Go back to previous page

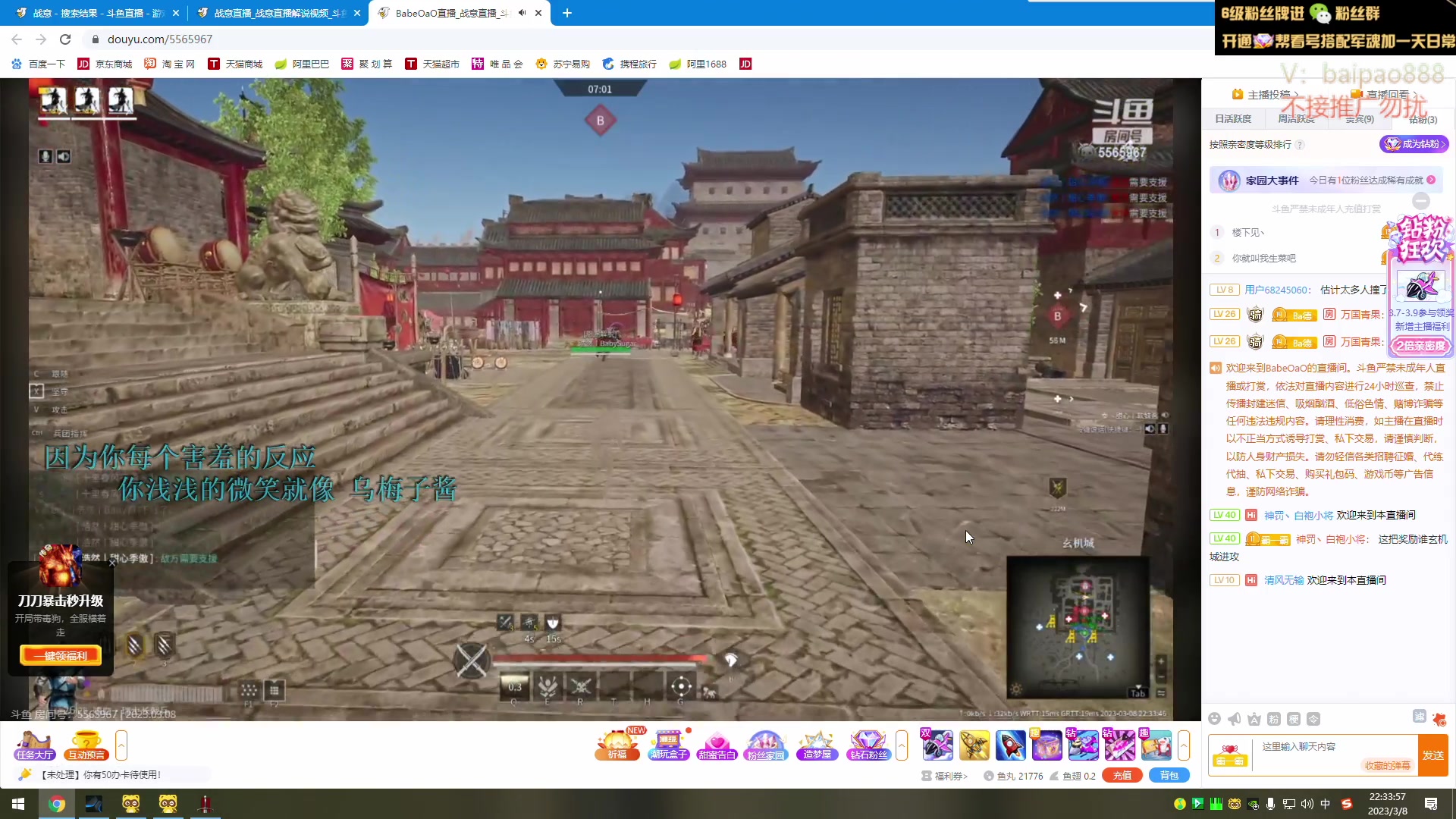[17, 39]
